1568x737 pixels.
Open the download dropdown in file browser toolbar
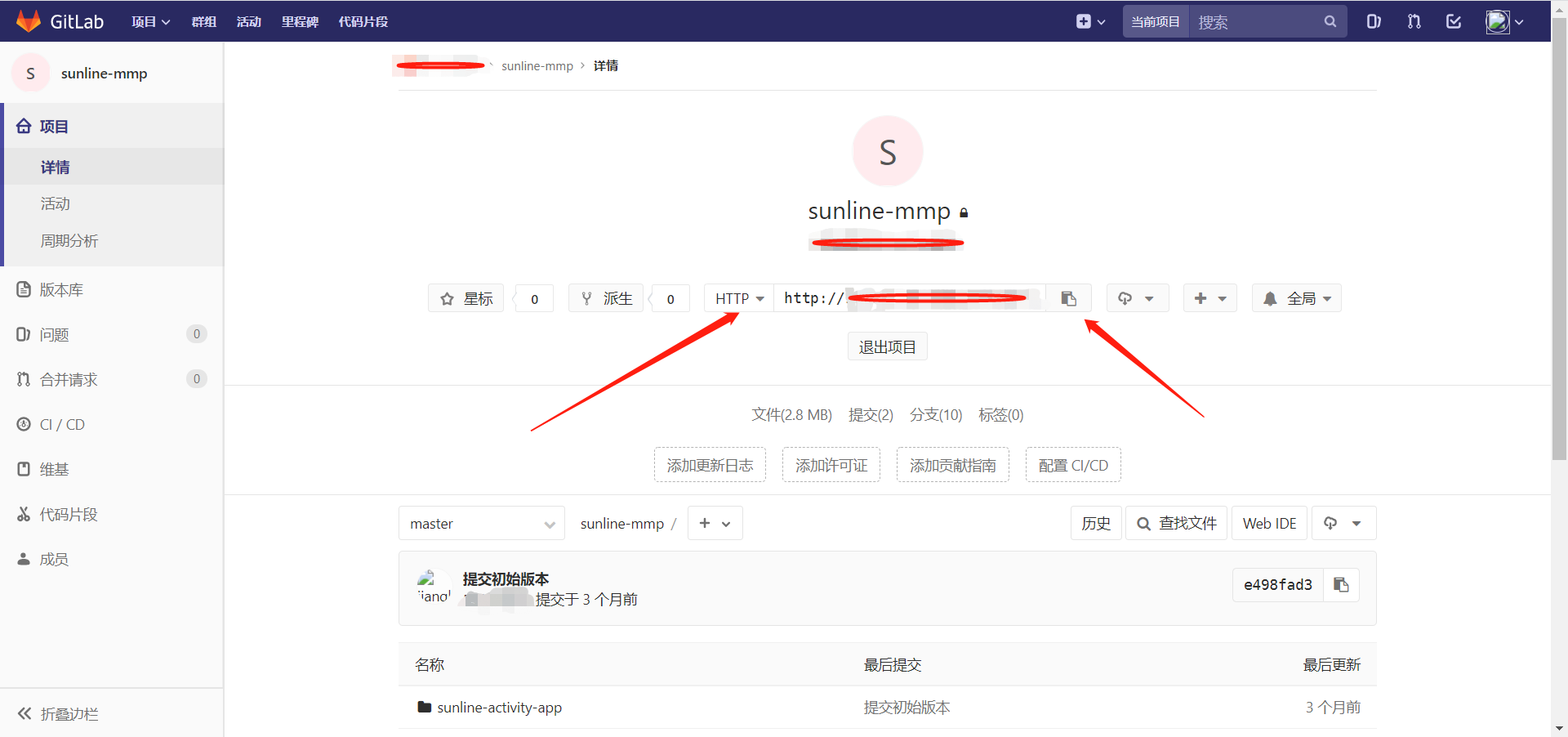(x=1344, y=524)
